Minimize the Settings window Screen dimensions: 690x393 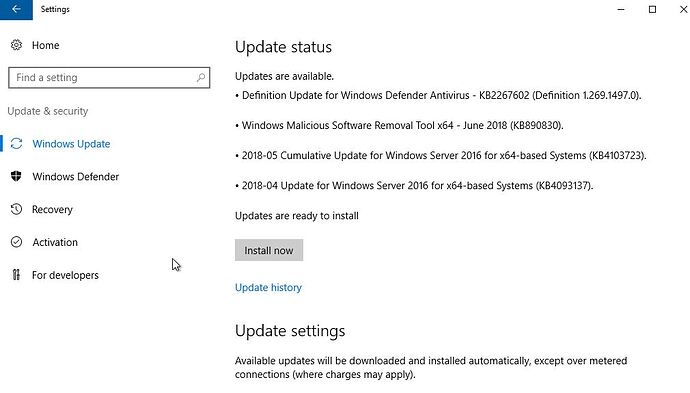pos(621,9)
